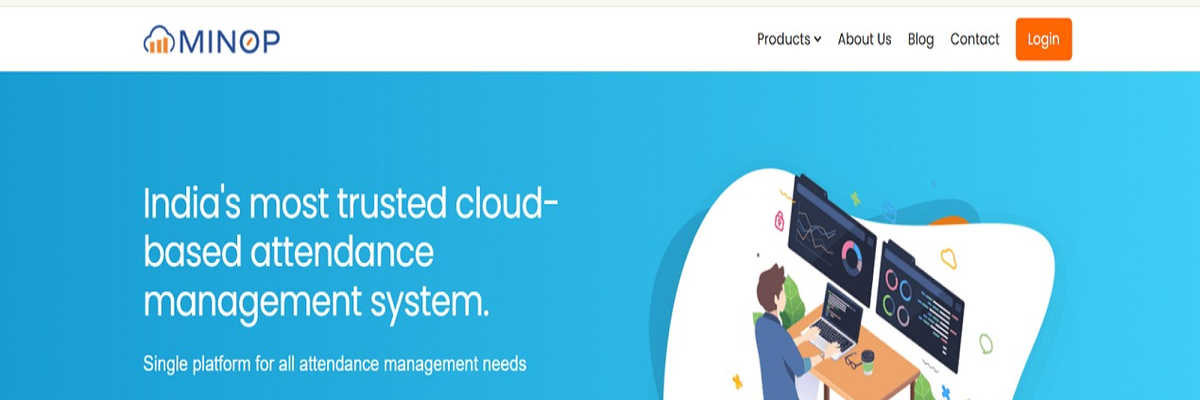Click the green speech bubble icon
Screen dimensions: 1200x400
[x=985, y=343]
